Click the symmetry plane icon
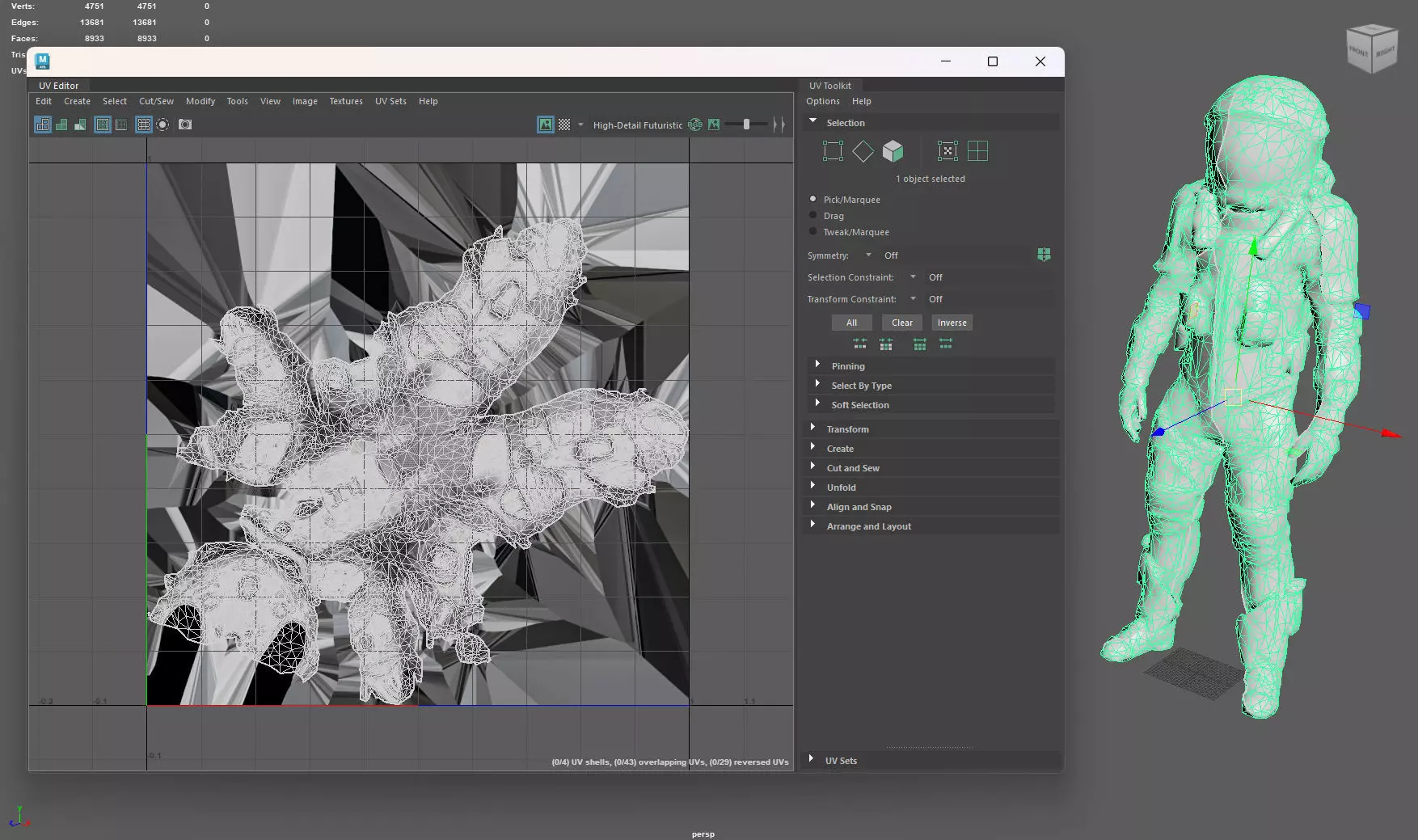 coord(1044,255)
